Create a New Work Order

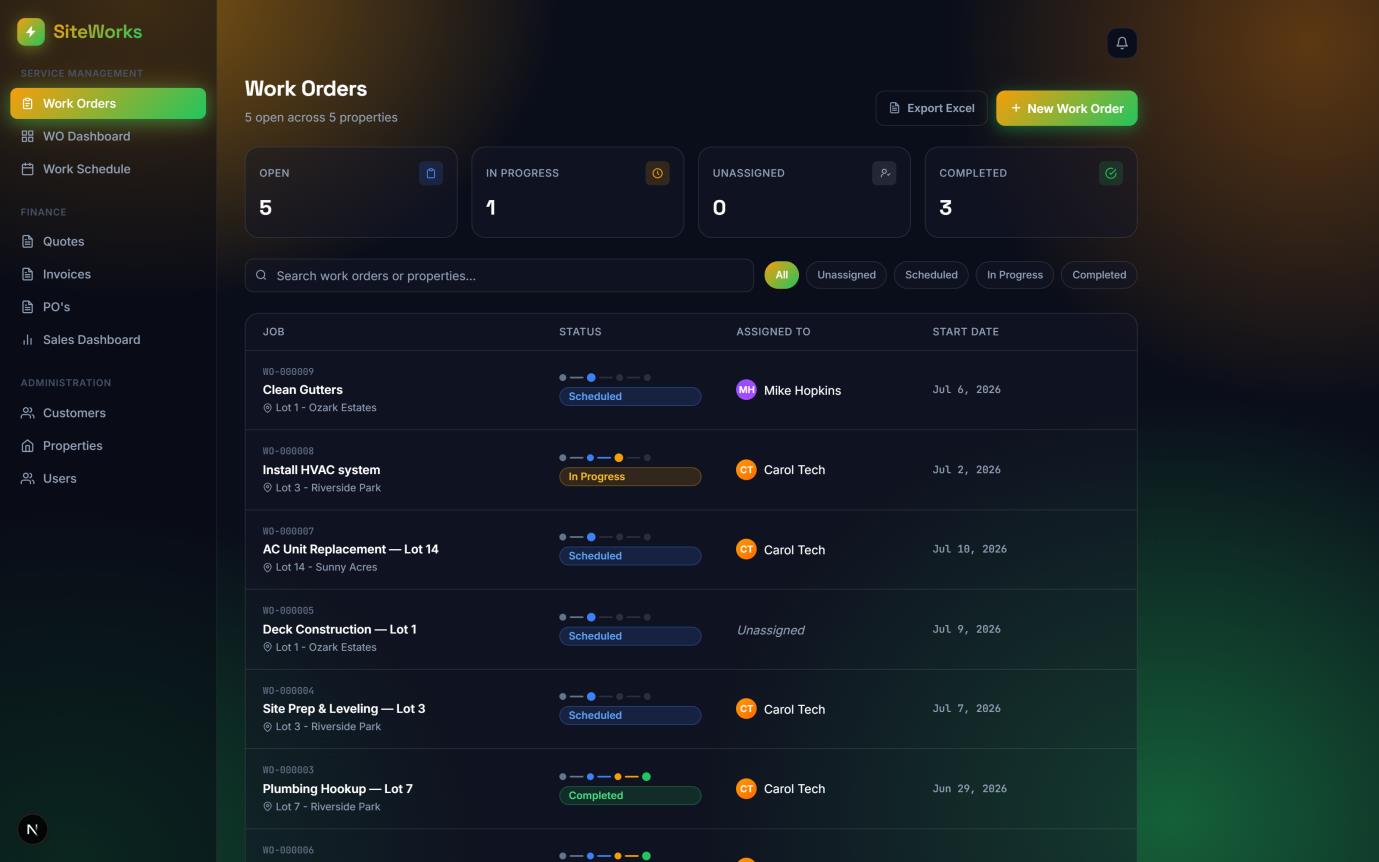coord(1067,108)
